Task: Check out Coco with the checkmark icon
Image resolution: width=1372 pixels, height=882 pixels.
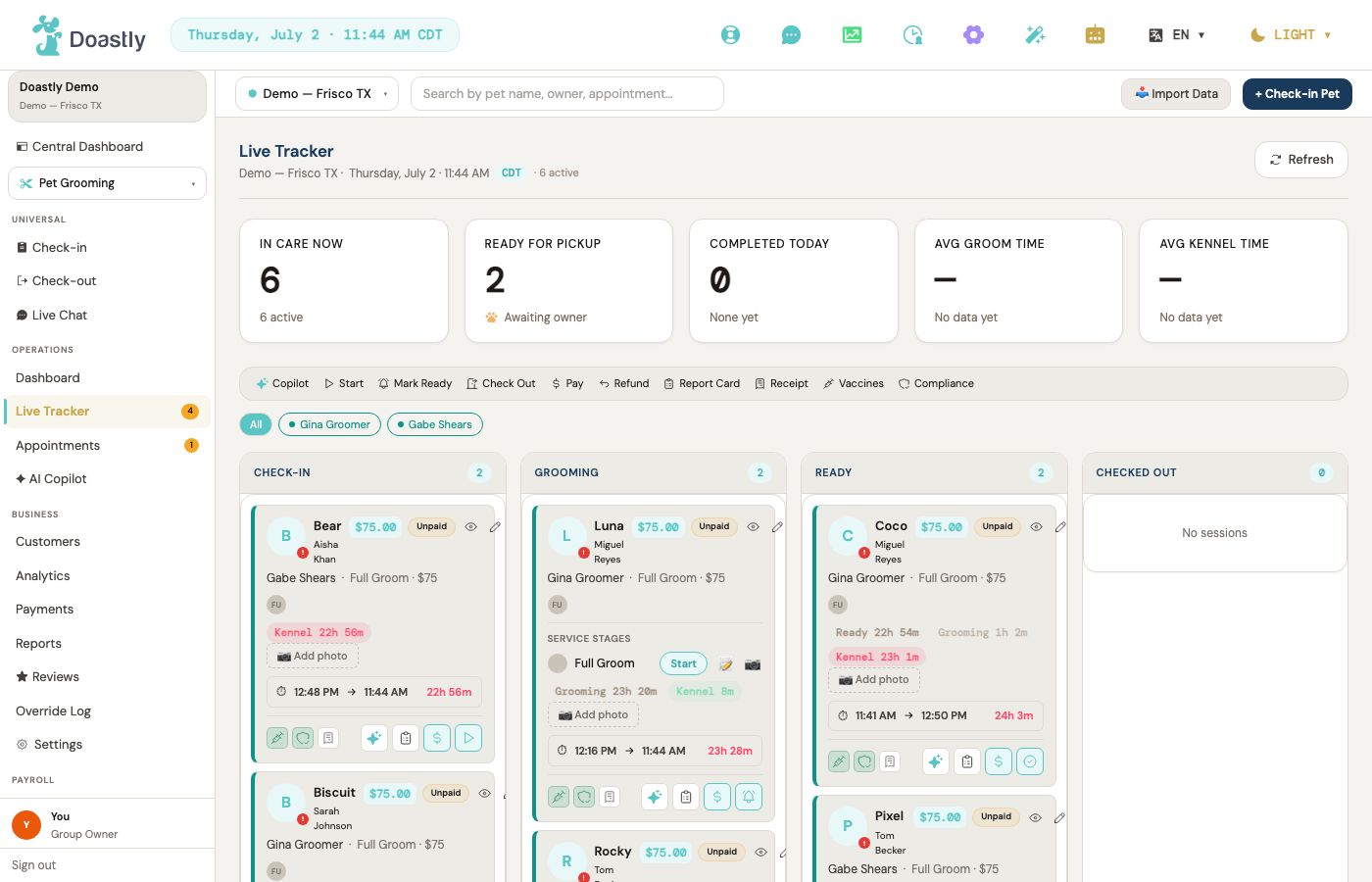Action: (1030, 761)
